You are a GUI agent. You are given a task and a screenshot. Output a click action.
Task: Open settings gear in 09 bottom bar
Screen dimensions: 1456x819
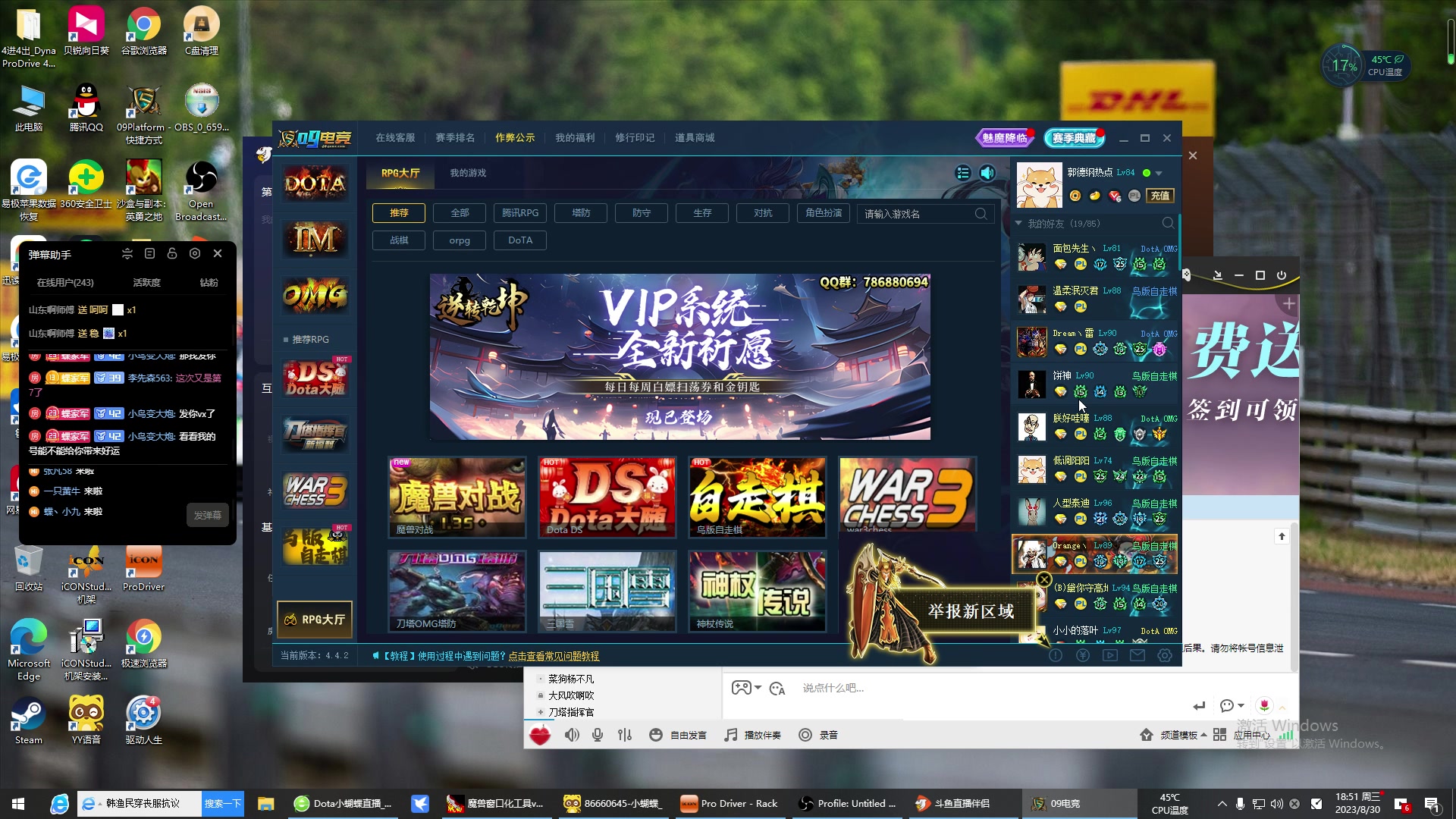click(x=1165, y=655)
